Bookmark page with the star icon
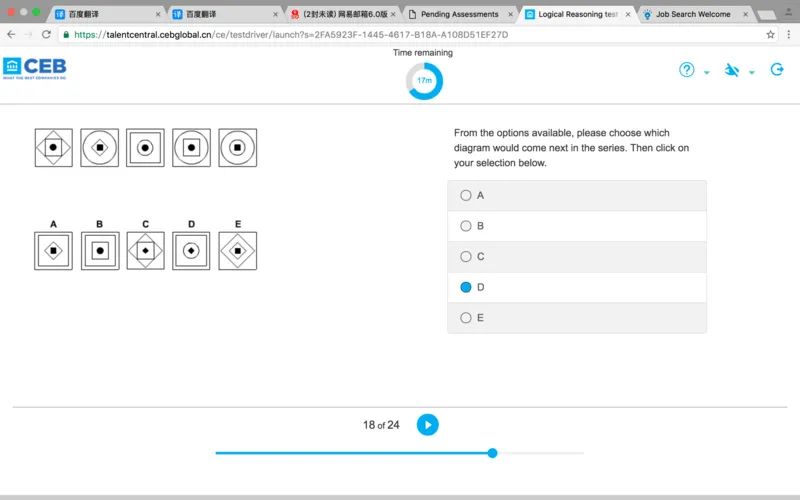This screenshot has height=500, width=800. (x=771, y=34)
